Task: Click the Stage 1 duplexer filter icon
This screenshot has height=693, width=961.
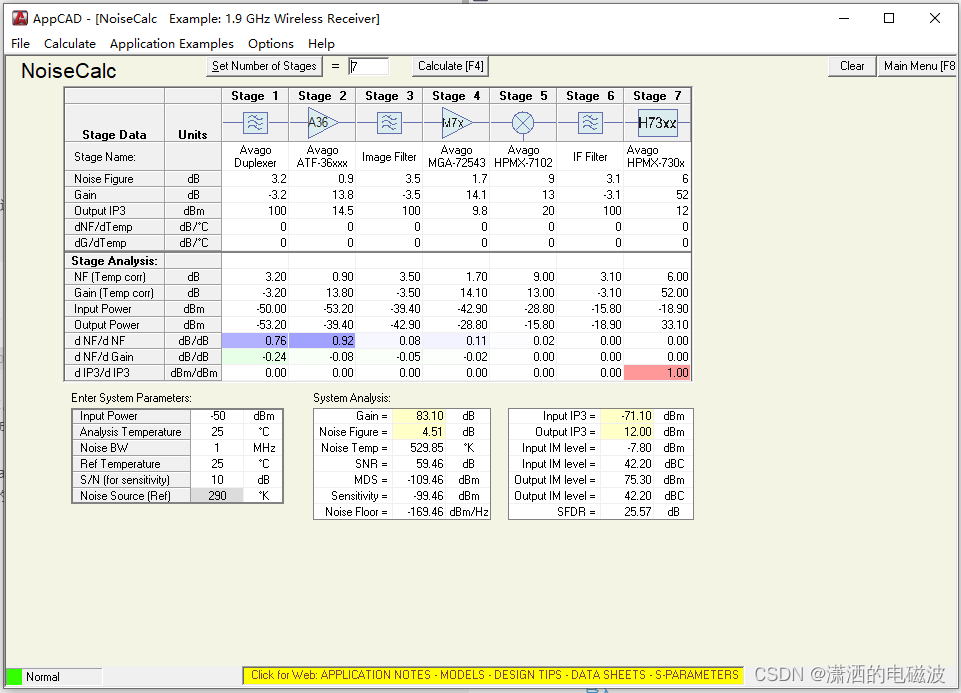Action: tap(255, 123)
